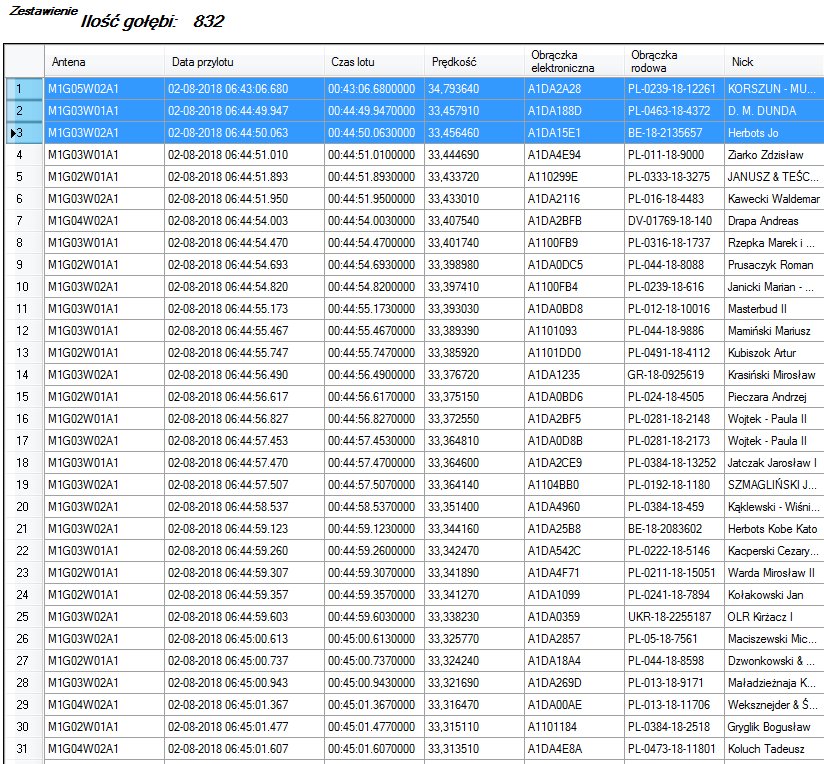Click the Nick column header
The width and height of the screenshot is (824, 764).
click(x=774, y=61)
